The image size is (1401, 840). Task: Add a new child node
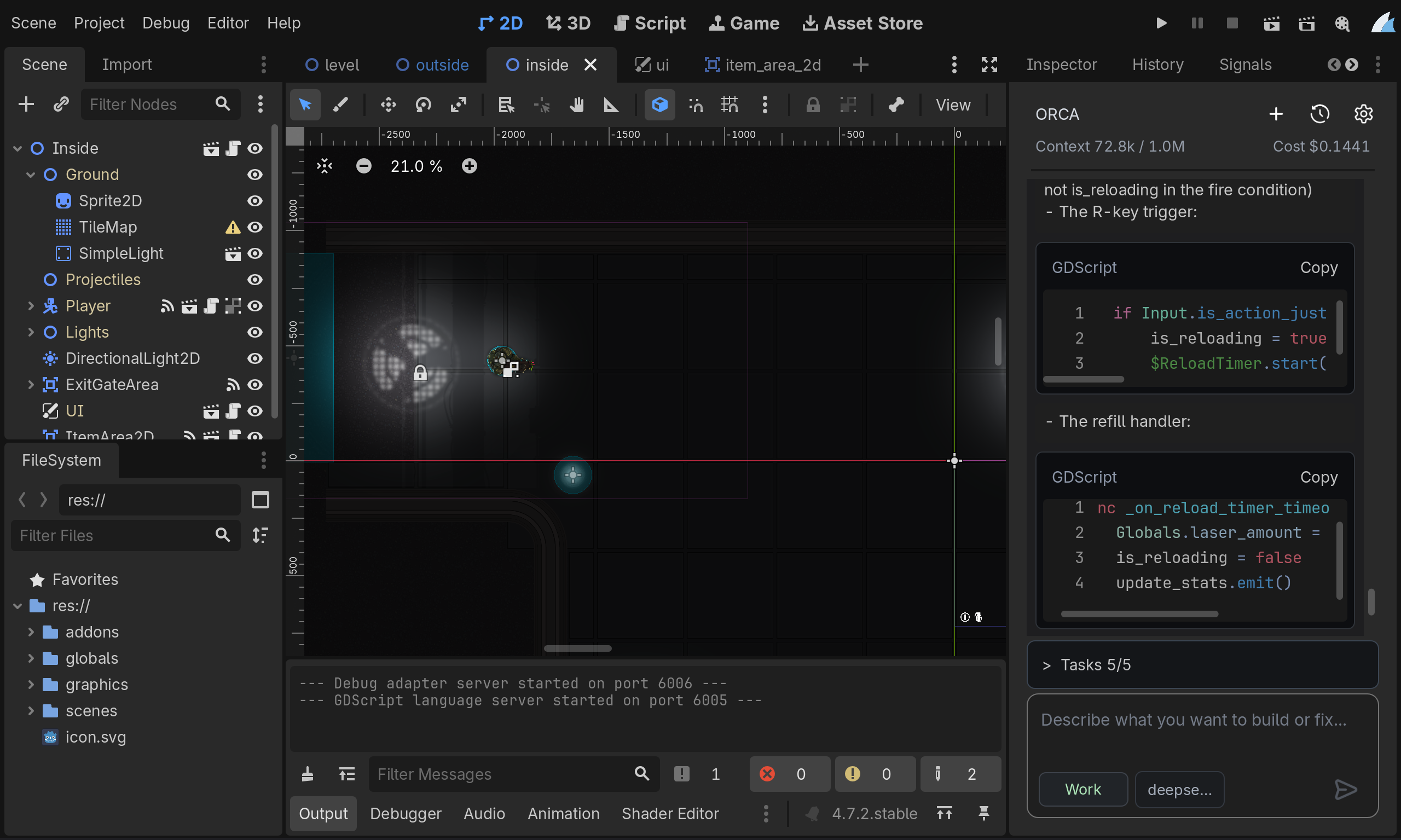pos(26,104)
